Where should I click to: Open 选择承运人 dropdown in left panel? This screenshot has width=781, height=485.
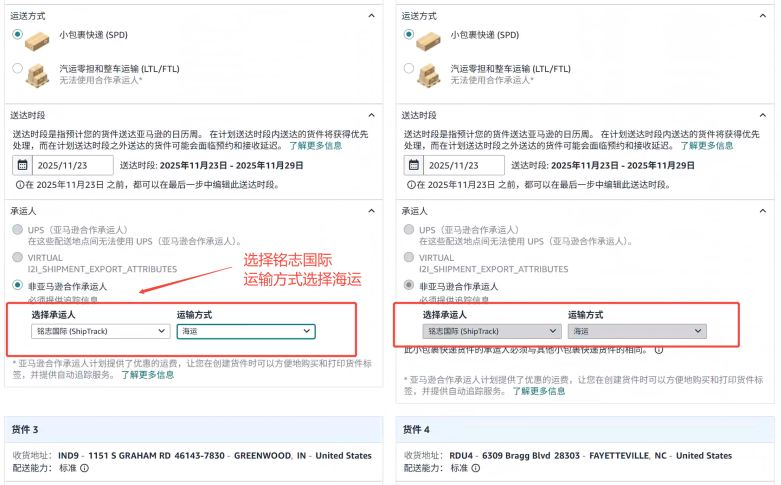point(101,331)
